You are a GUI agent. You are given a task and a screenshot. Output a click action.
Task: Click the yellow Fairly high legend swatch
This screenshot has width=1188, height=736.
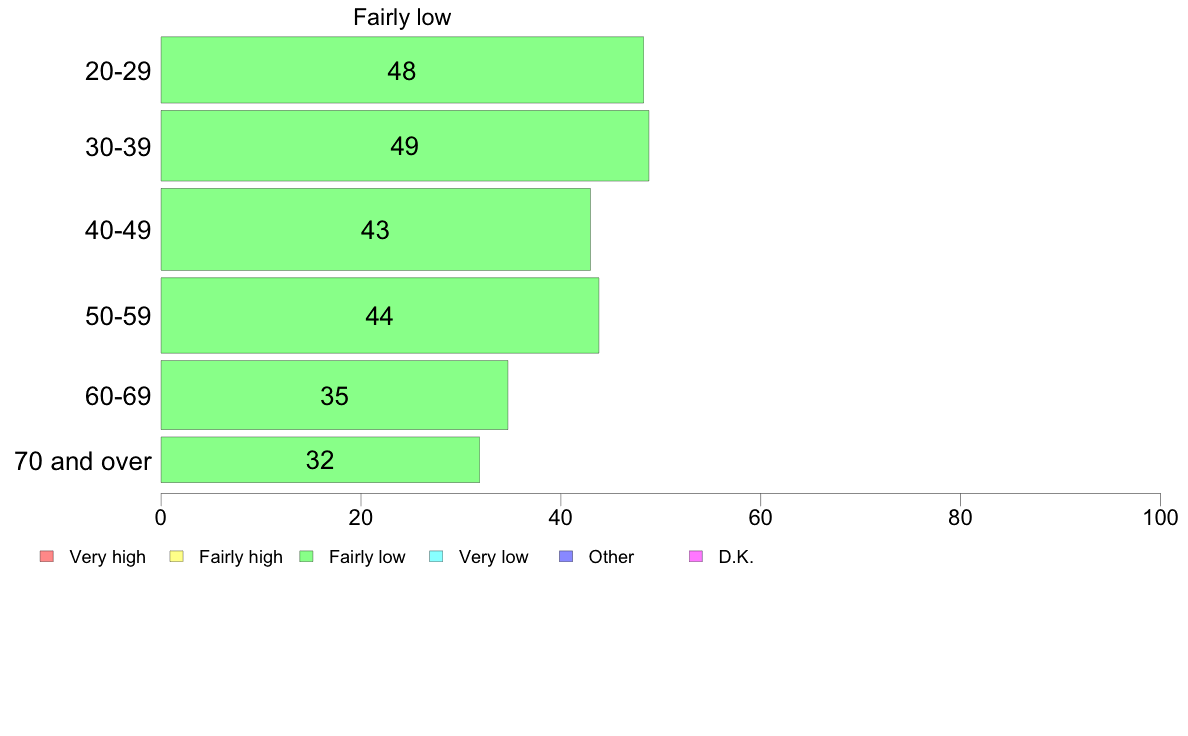[176, 557]
